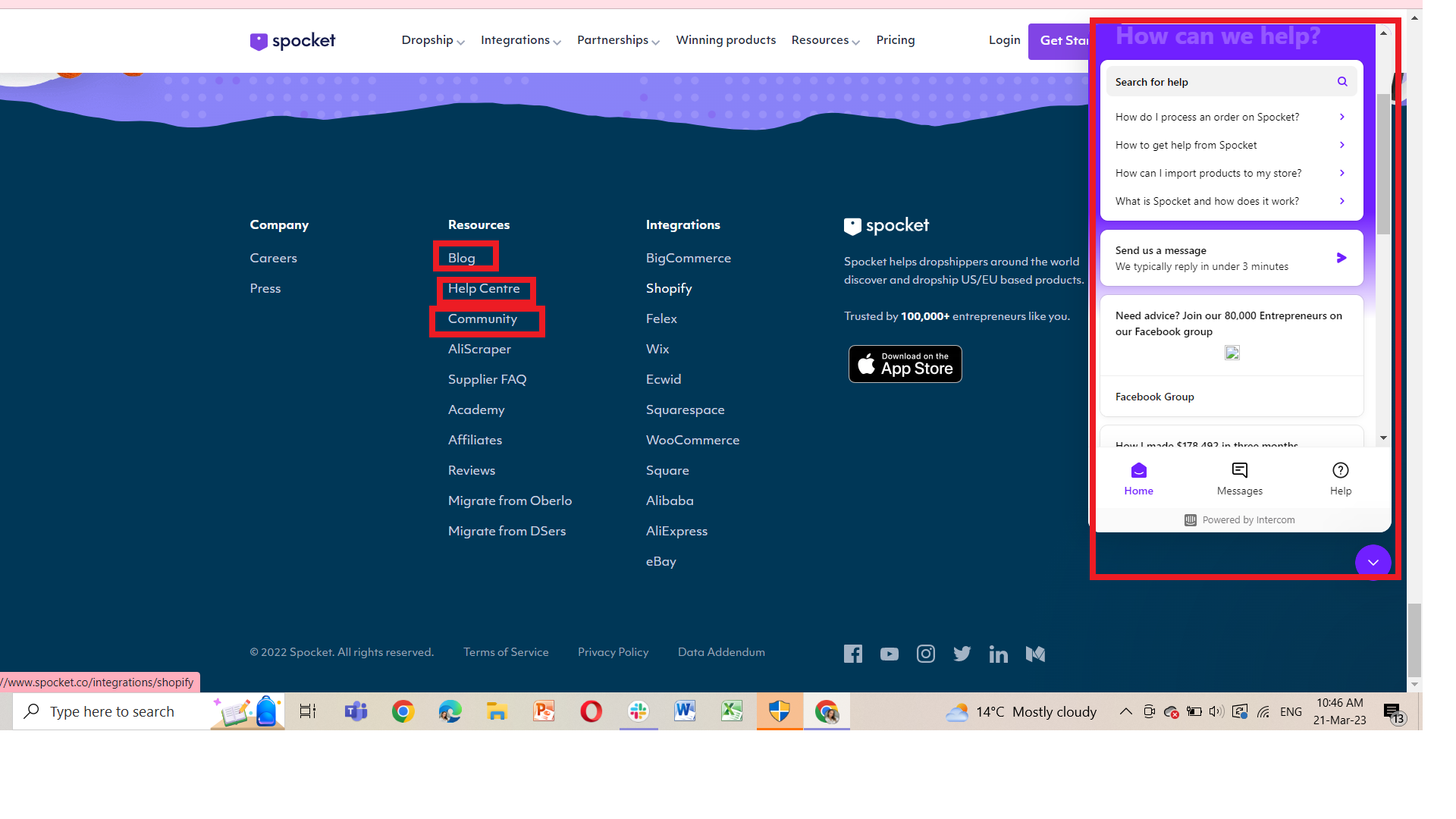The width and height of the screenshot is (1456, 819).
Task: Switch to the Help tab in chat widget
Action: pyautogui.click(x=1341, y=479)
